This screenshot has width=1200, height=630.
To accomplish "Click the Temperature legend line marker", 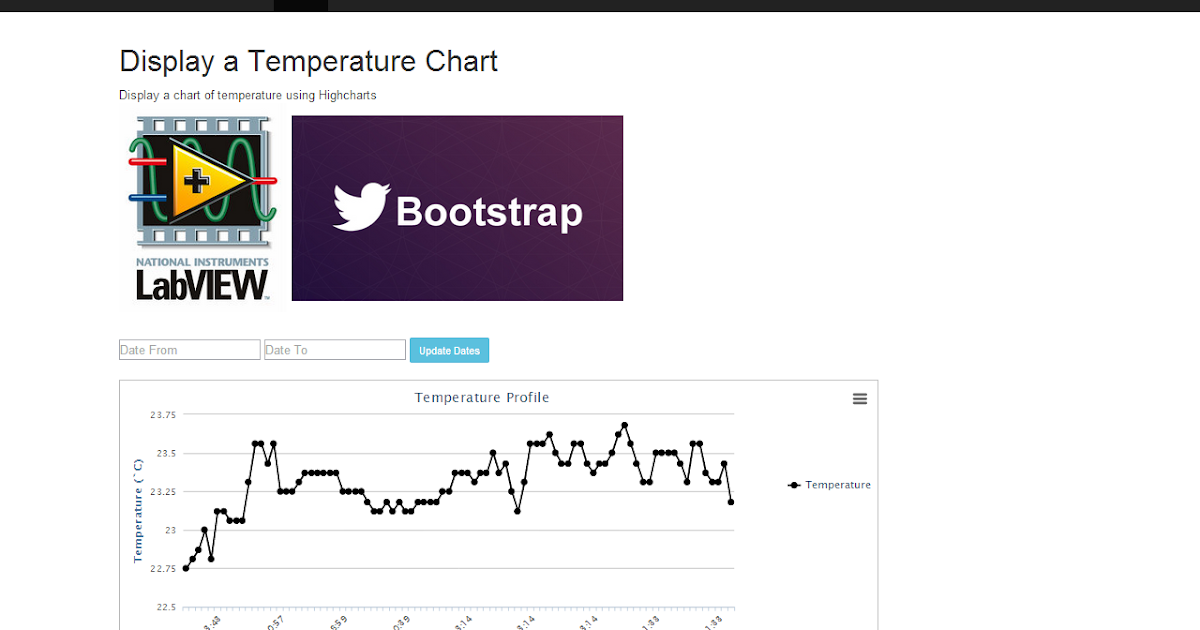I will 794,485.
